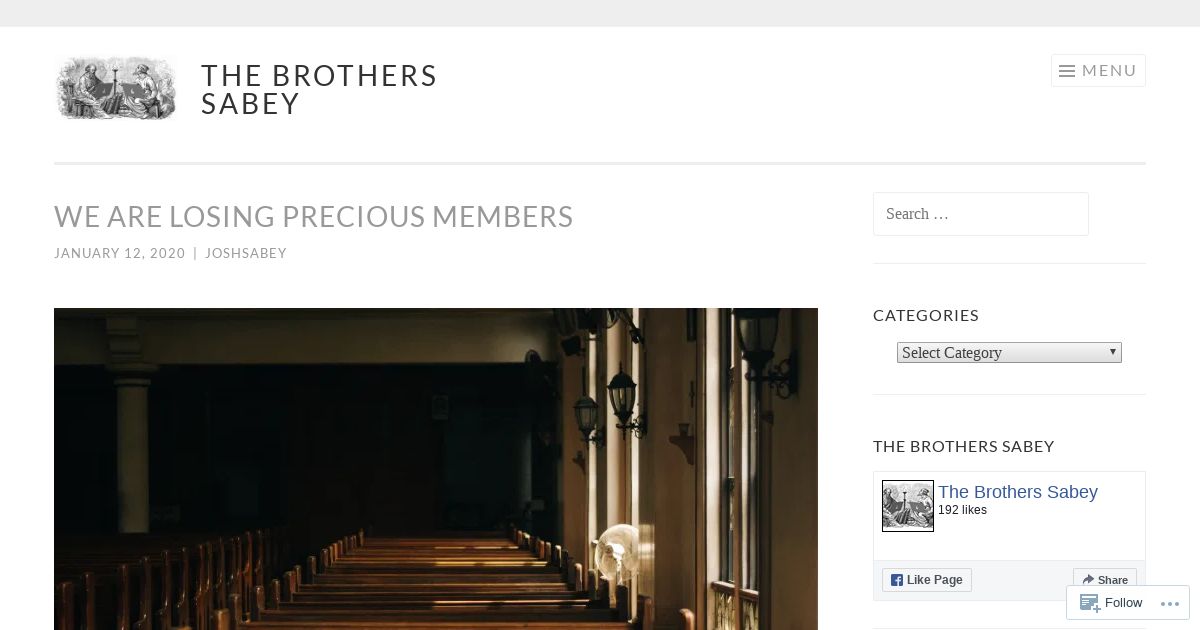Click the site title The Brothers Sabey
1200x630 pixels.
pyautogui.click(x=319, y=90)
